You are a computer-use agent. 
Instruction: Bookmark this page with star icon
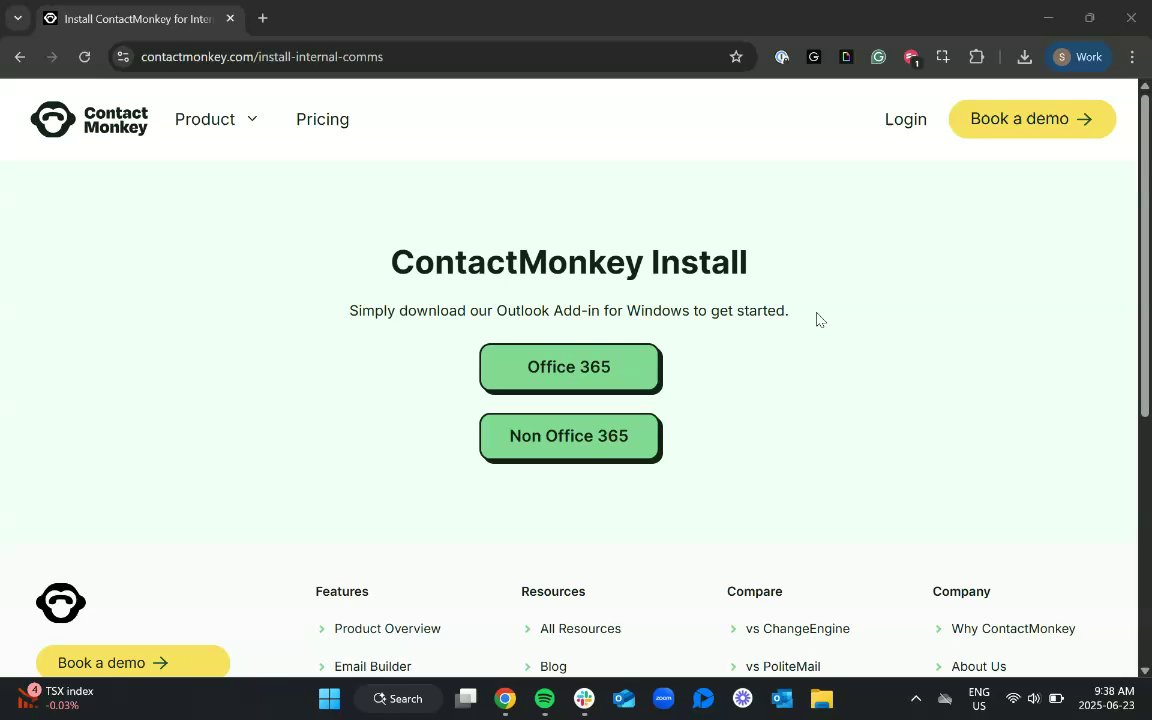[735, 57]
